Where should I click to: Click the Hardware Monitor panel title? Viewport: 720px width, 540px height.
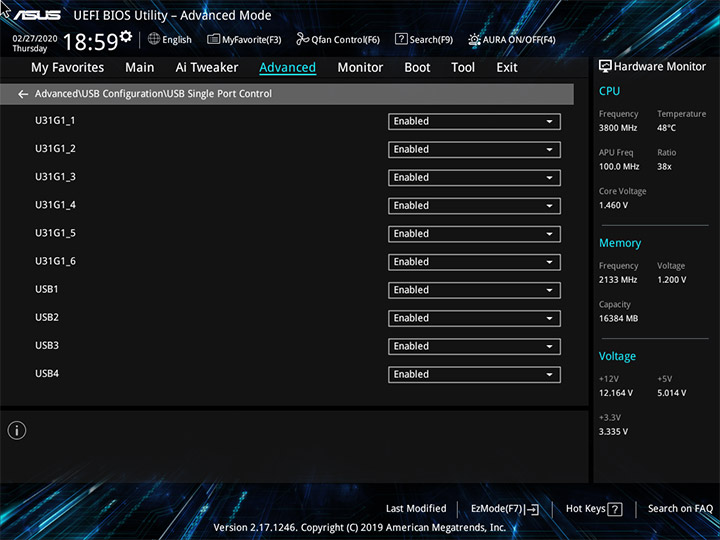coord(660,67)
